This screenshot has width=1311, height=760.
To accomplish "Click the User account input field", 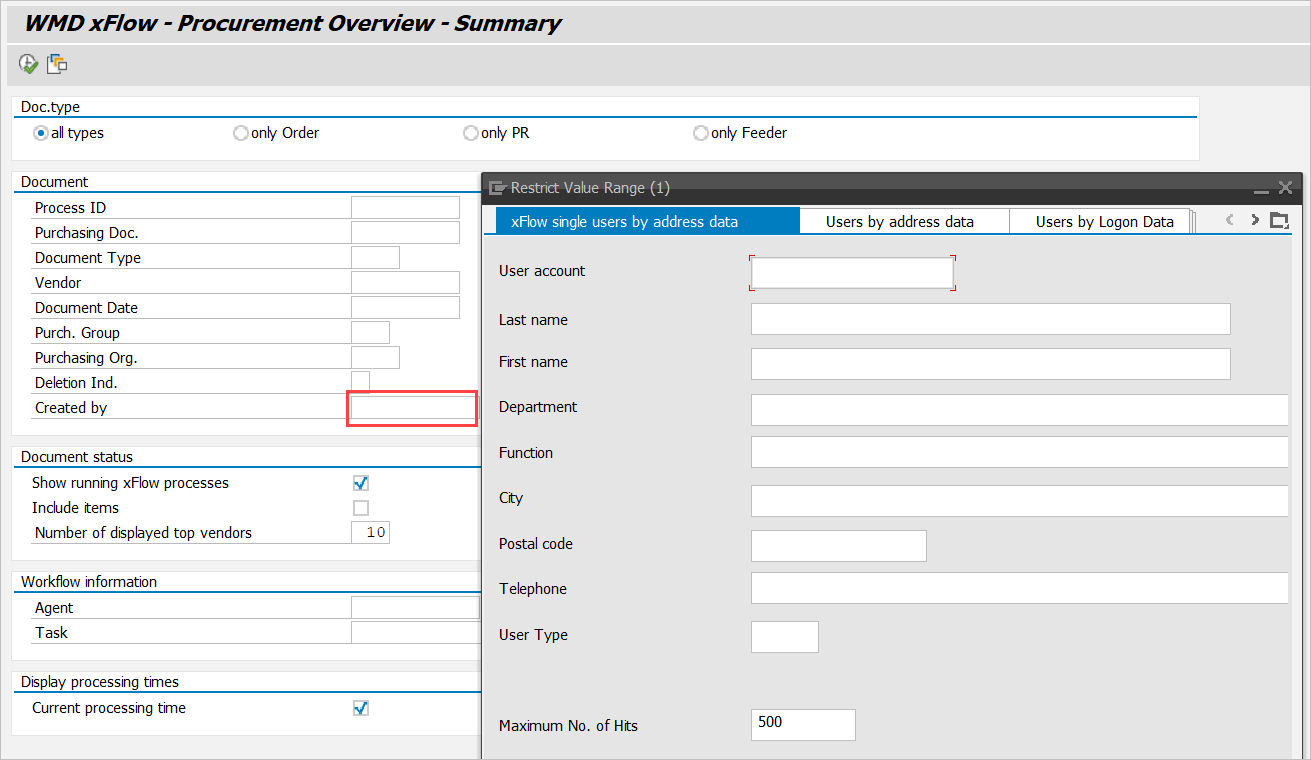I will (852, 273).
